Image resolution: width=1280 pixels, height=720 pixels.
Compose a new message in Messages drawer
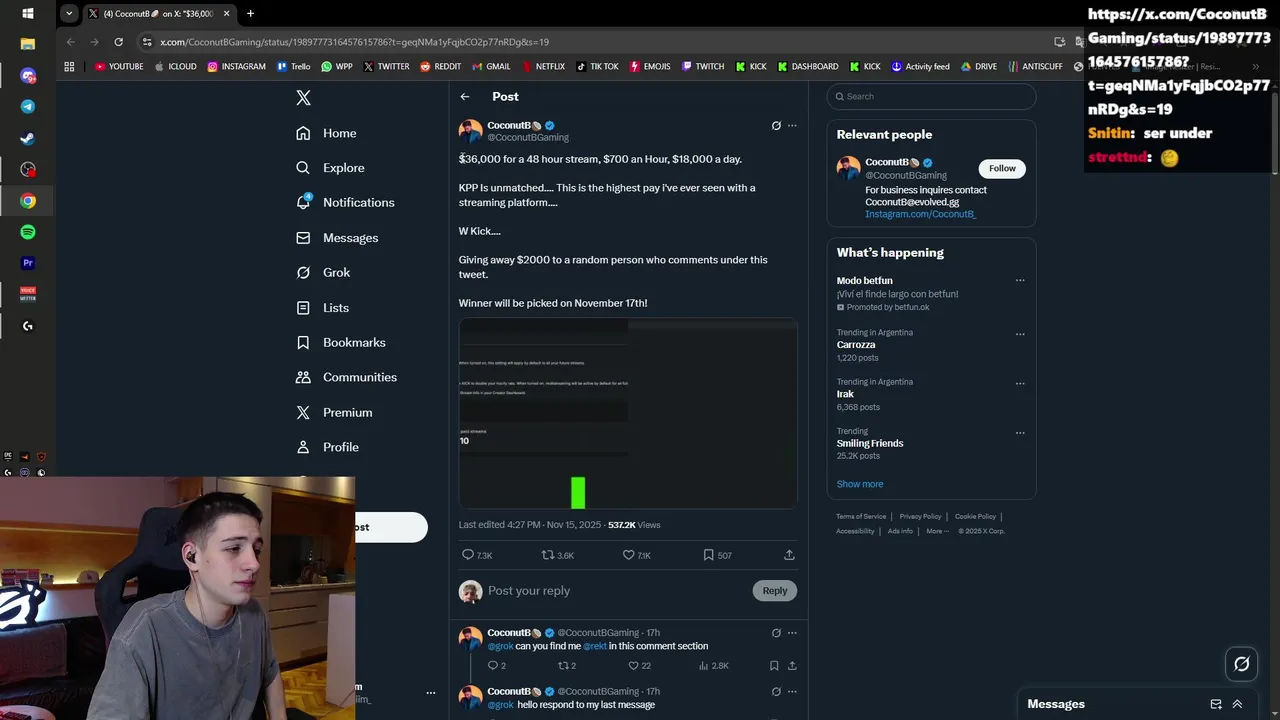tap(1216, 704)
